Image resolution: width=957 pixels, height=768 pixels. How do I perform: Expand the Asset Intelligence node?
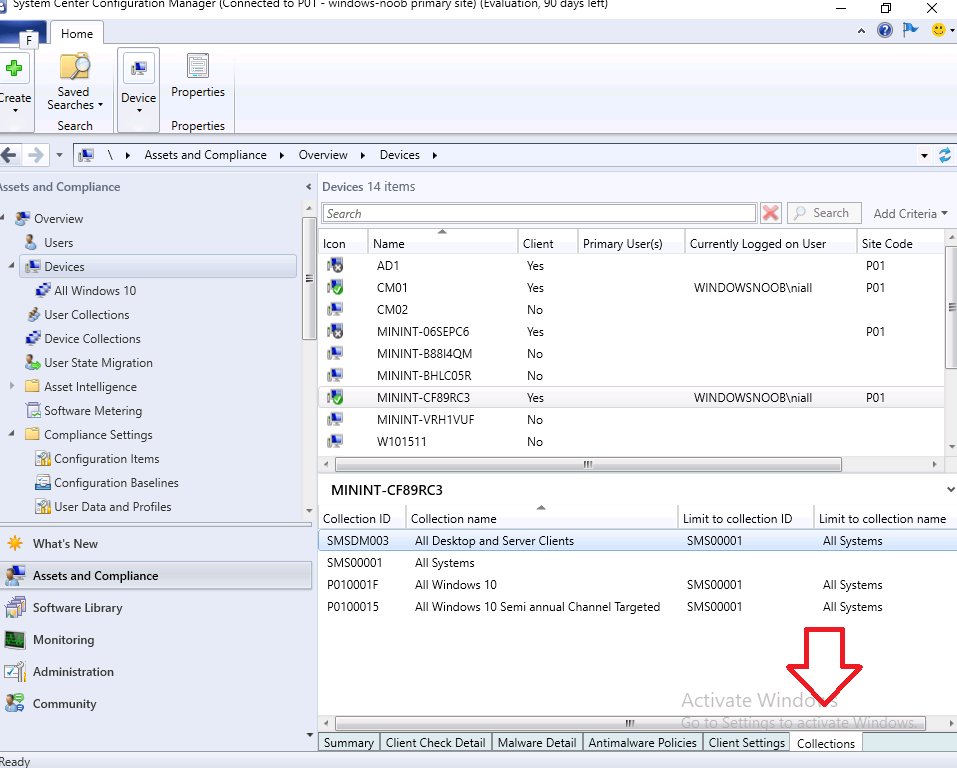(12, 386)
